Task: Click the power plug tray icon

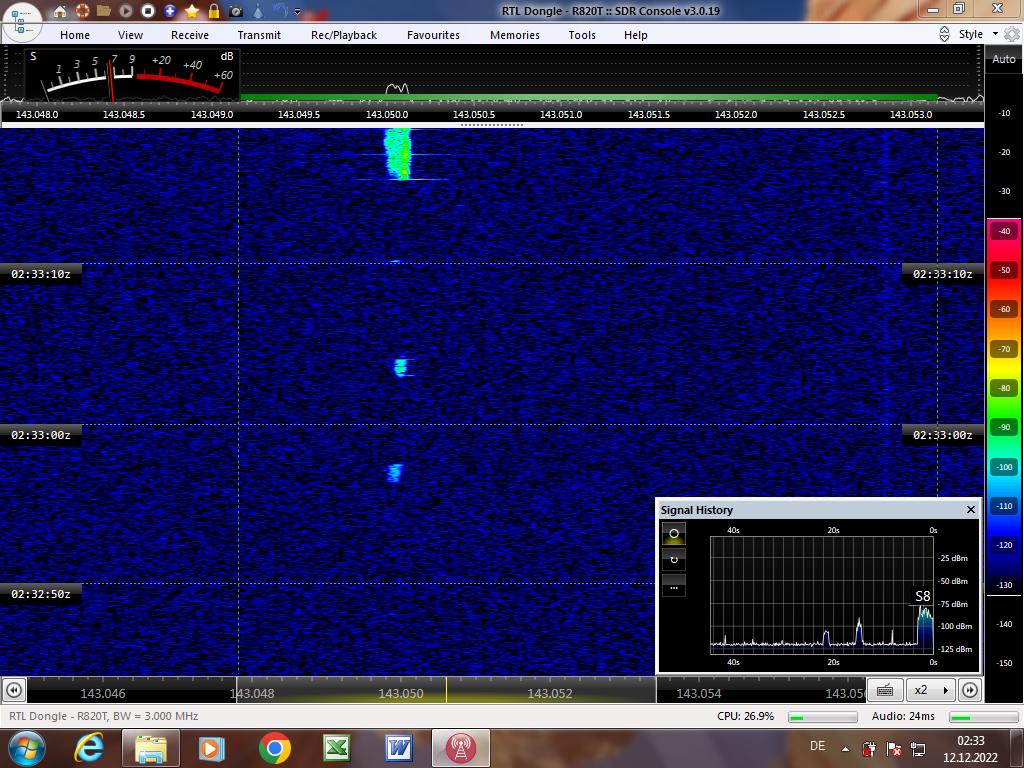Action: click(869, 748)
